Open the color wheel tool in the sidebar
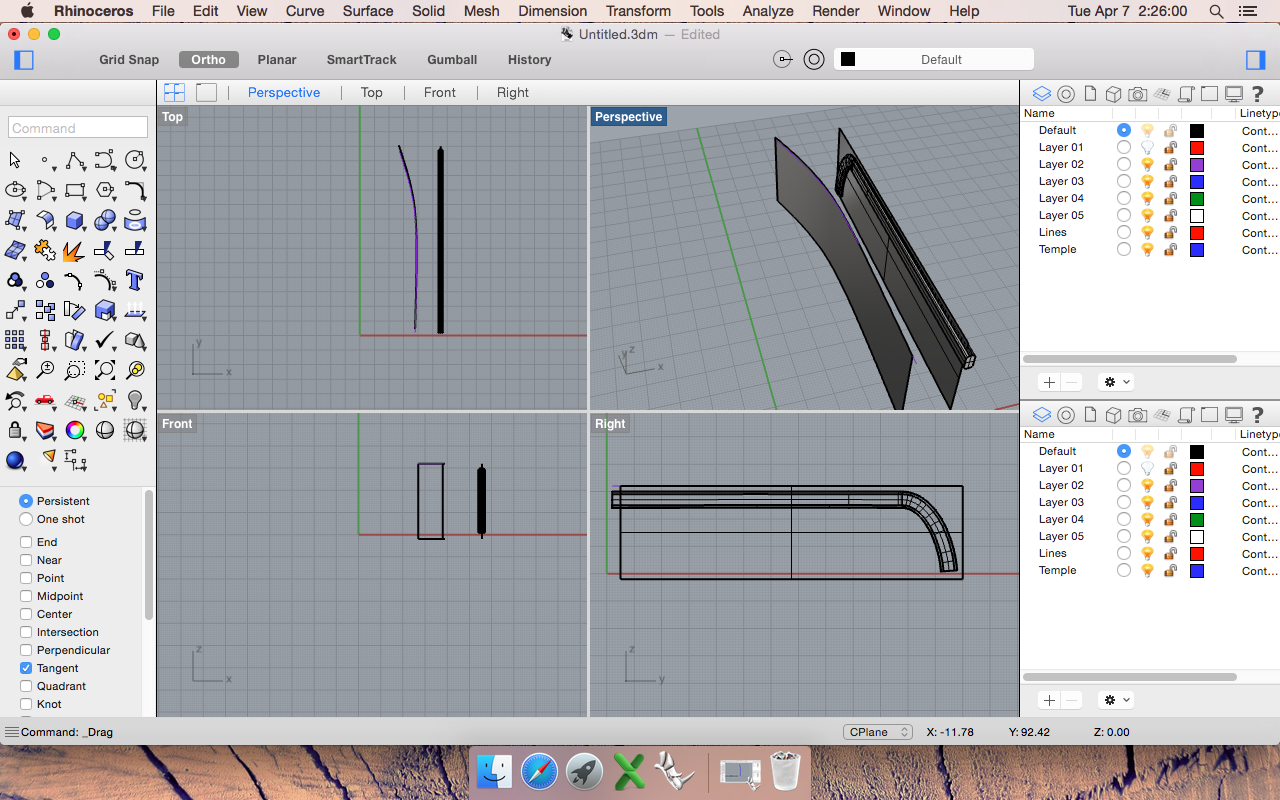 pos(75,430)
